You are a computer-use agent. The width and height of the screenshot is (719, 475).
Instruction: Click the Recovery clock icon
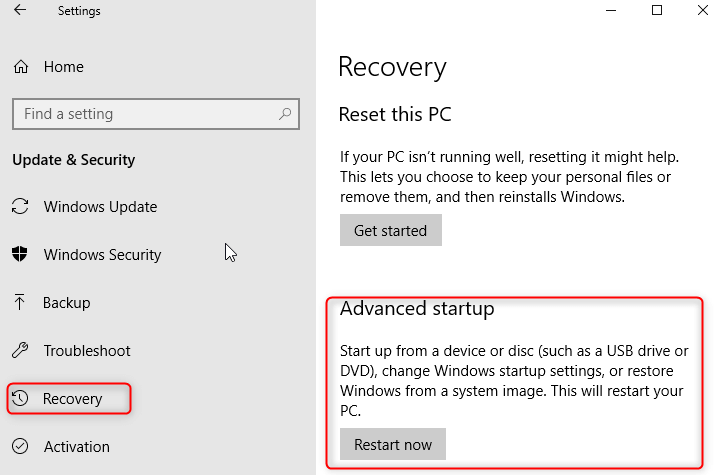20,399
